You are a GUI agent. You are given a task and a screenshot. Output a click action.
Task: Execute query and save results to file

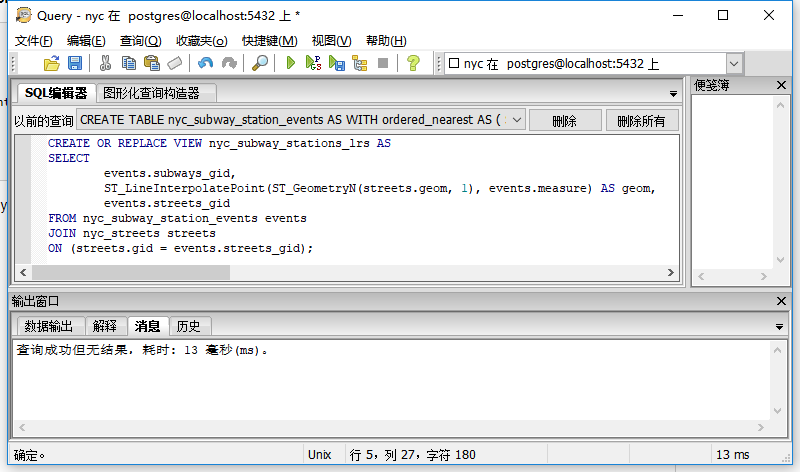tap(337, 63)
